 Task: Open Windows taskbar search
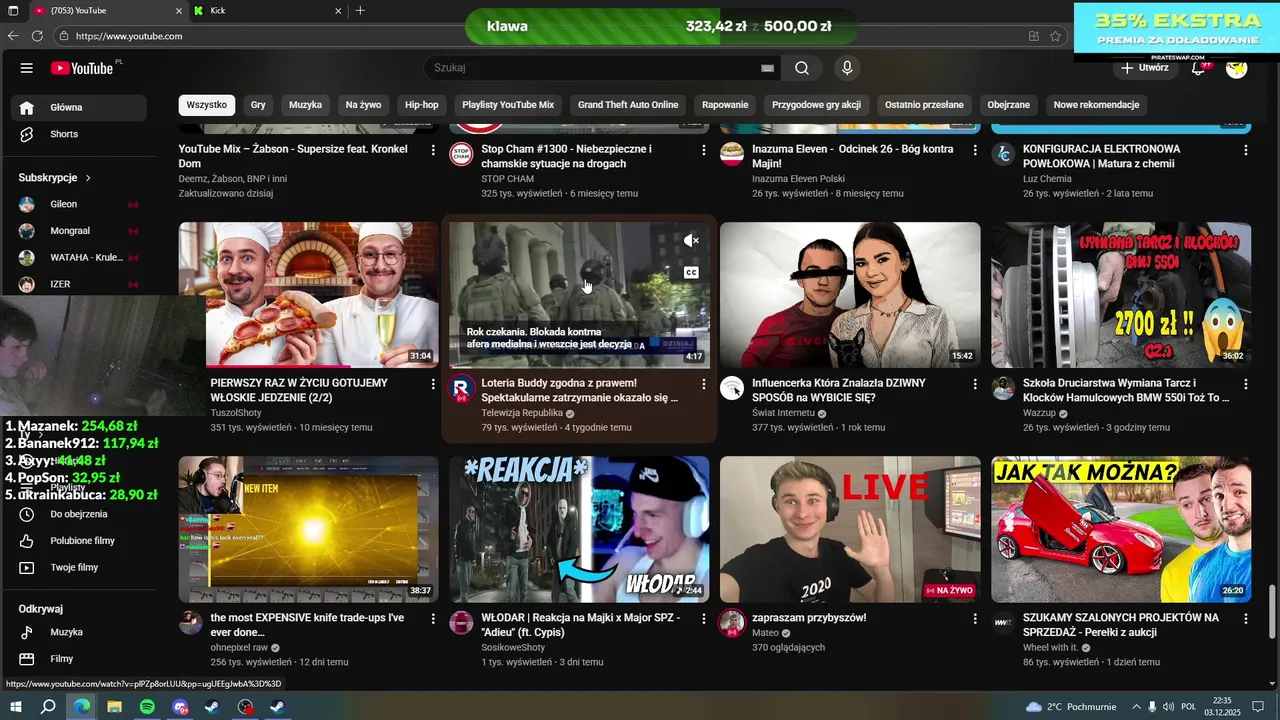(x=48, y=707)
